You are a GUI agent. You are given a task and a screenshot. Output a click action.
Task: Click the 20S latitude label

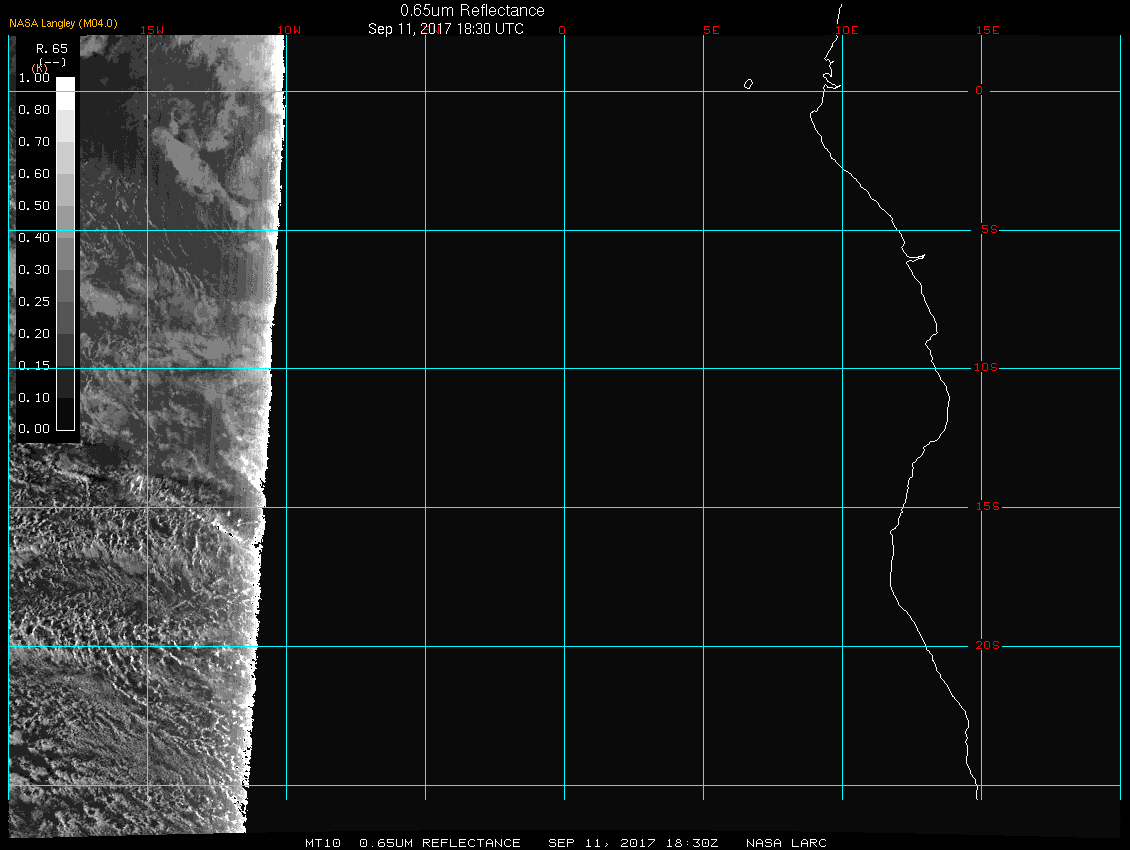click(987, 645)
